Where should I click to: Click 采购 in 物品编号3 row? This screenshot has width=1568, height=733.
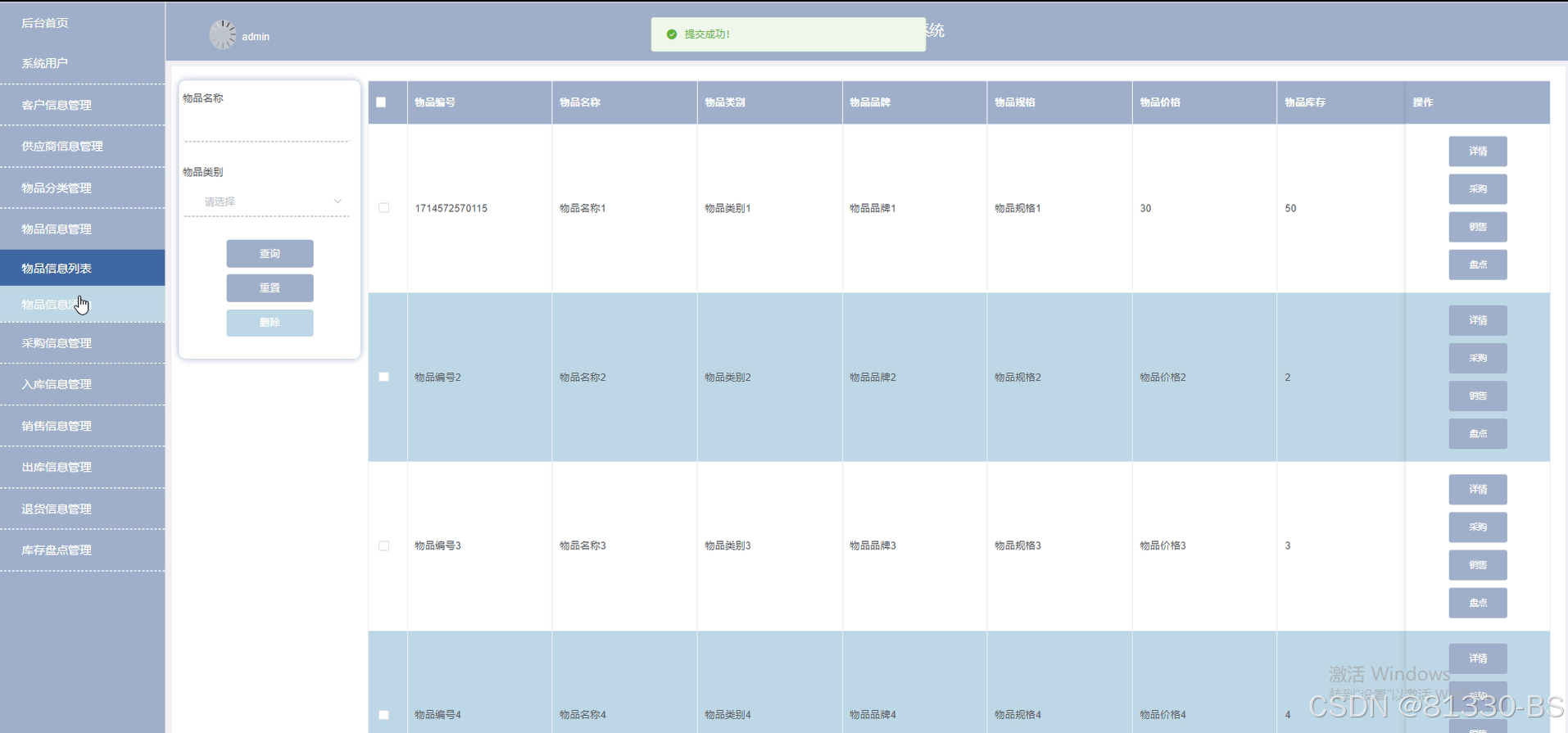pyautogui.click(x=1477, y=527)
